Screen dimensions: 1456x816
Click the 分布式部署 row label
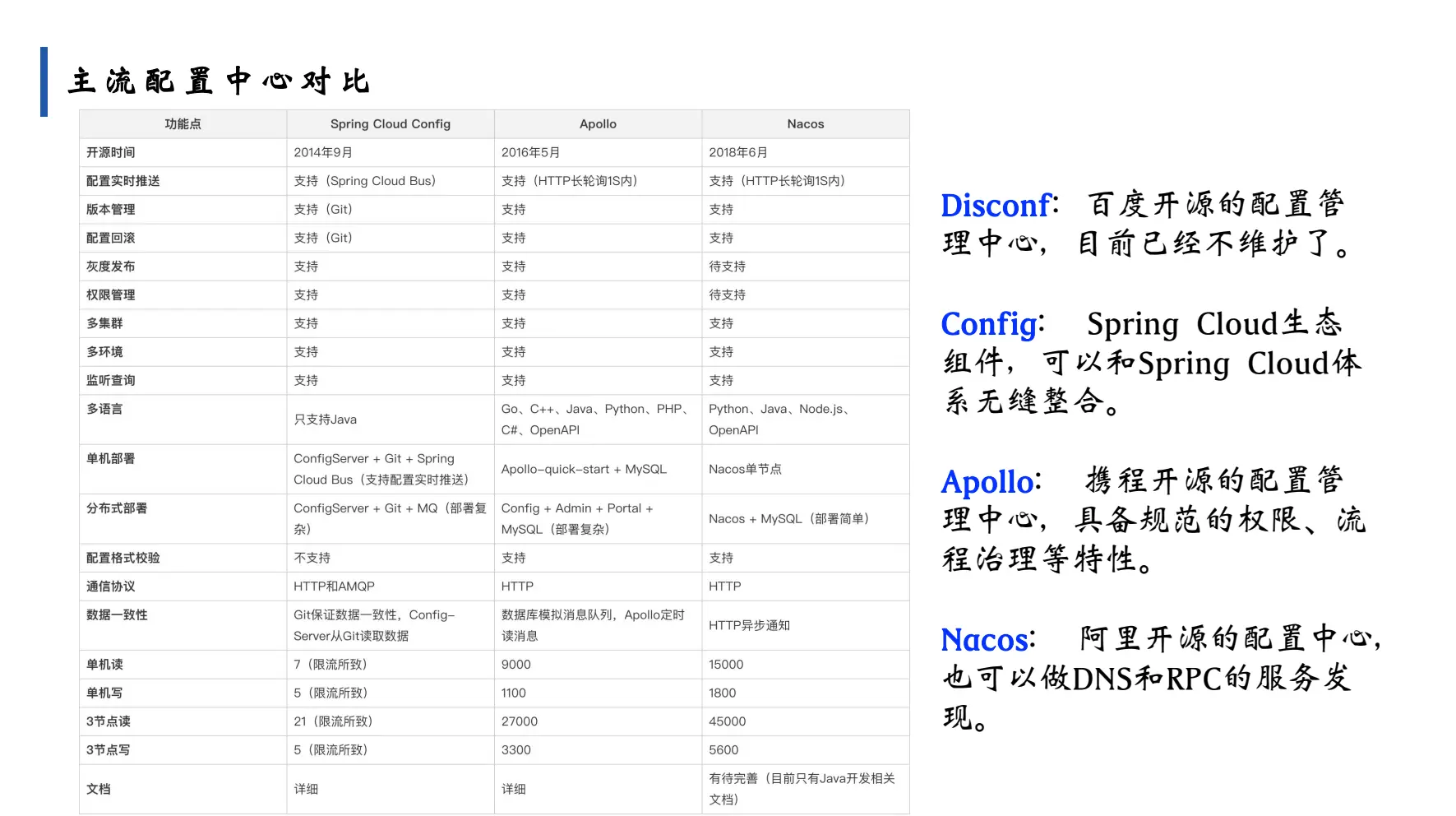point(117,508)
